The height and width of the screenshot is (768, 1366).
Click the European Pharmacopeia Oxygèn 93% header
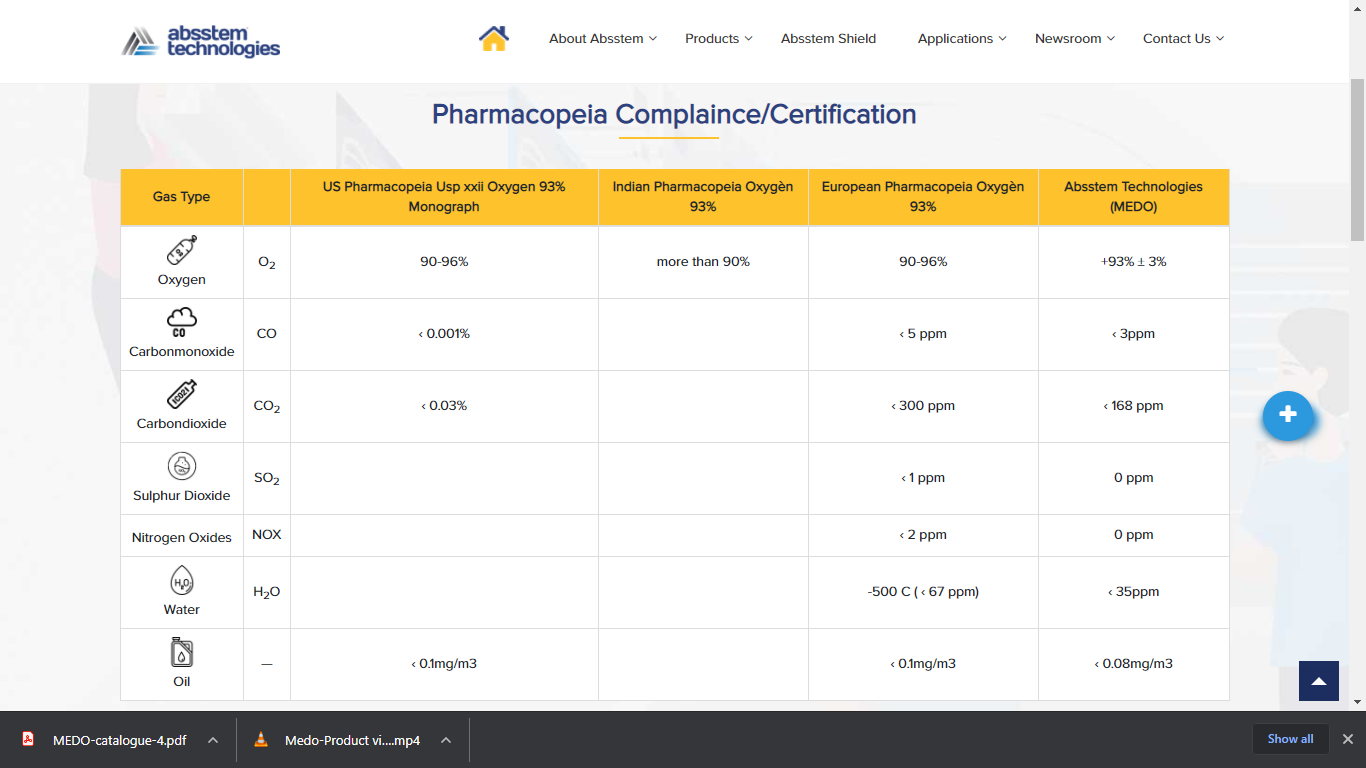coord(923,197)
